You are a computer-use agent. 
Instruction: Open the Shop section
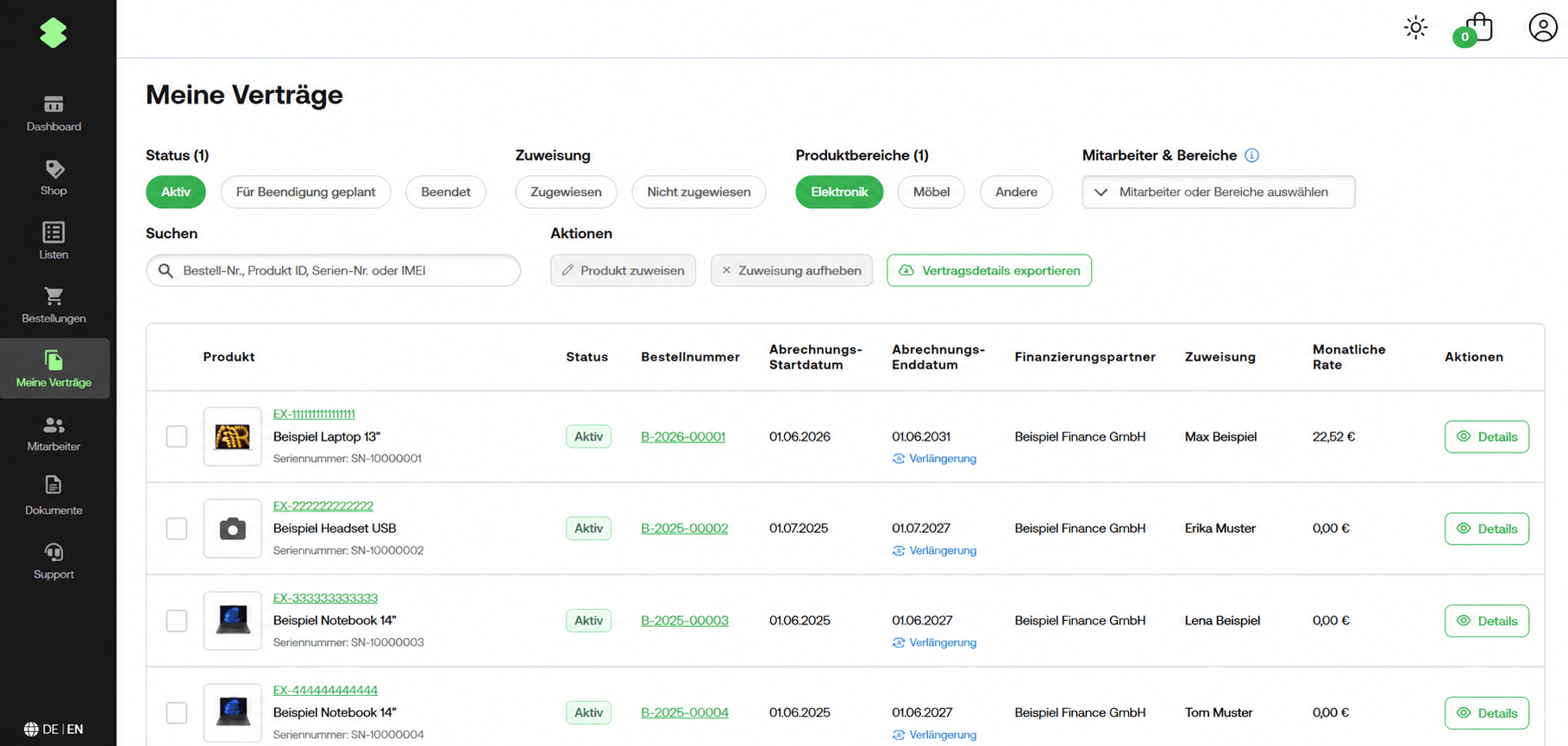53,178
